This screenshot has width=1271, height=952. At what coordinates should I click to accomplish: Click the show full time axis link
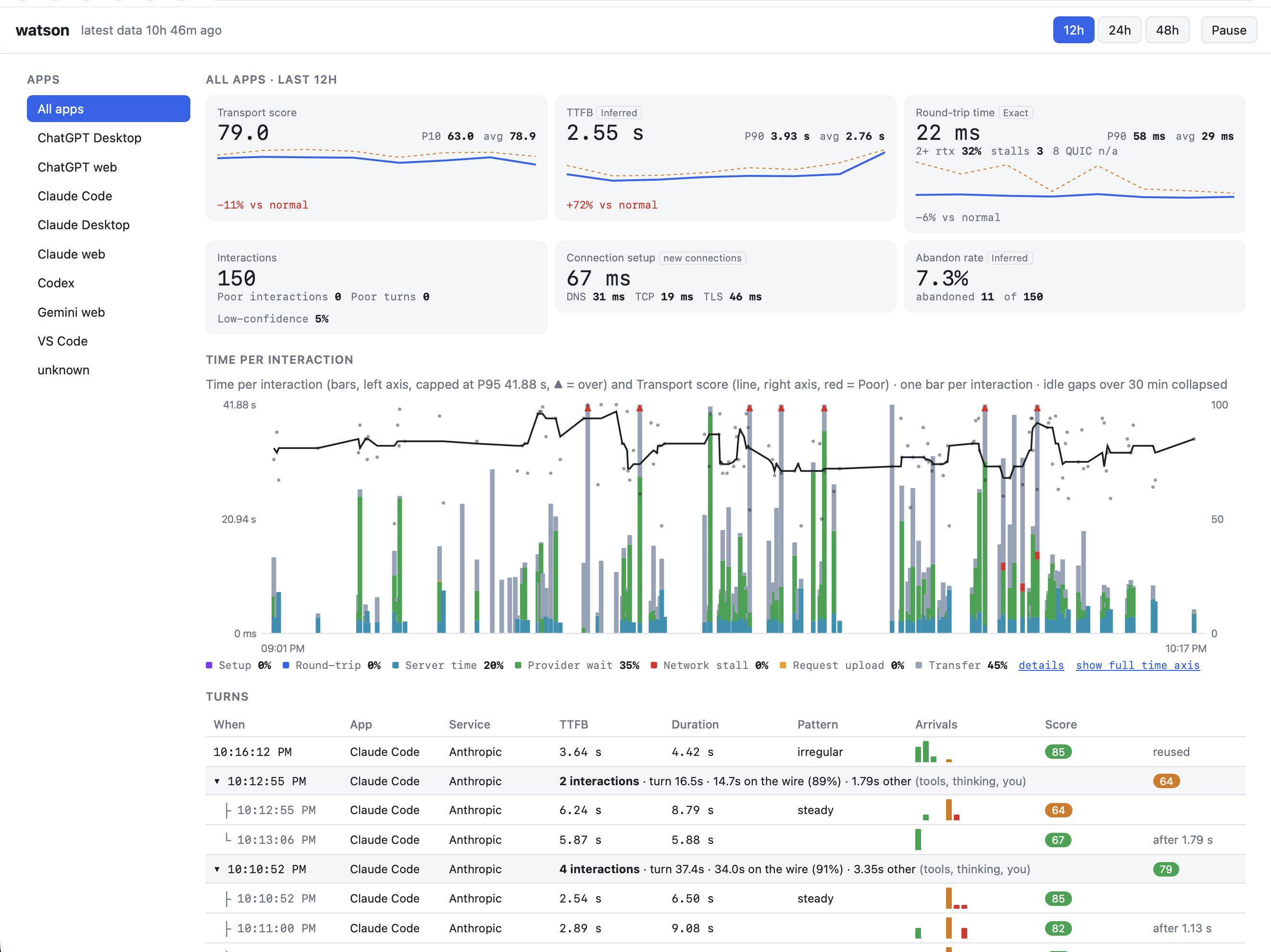click(1137, 665)
